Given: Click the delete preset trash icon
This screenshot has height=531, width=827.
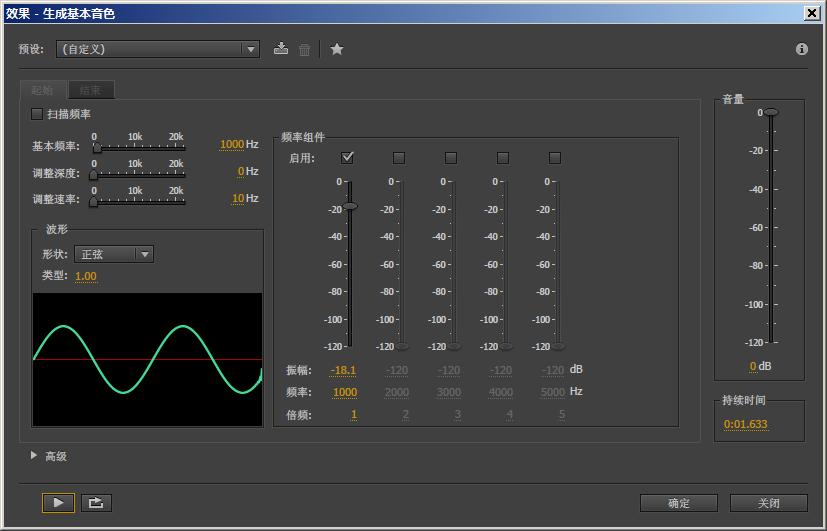Looking at the screenshot, I should (x=304, y=50).
